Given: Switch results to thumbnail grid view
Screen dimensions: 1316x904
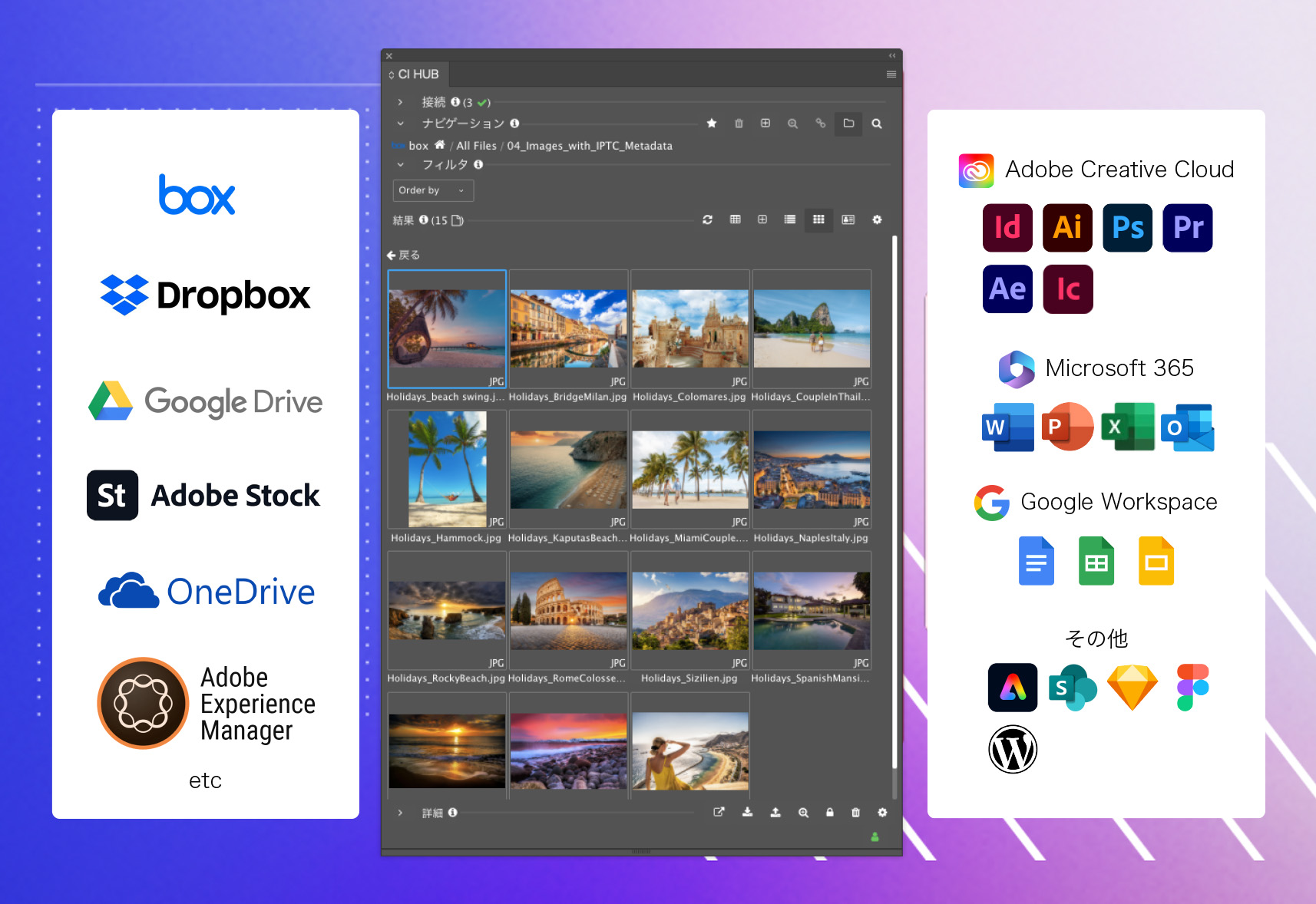Looking at the screenshot, I should 818,219.
